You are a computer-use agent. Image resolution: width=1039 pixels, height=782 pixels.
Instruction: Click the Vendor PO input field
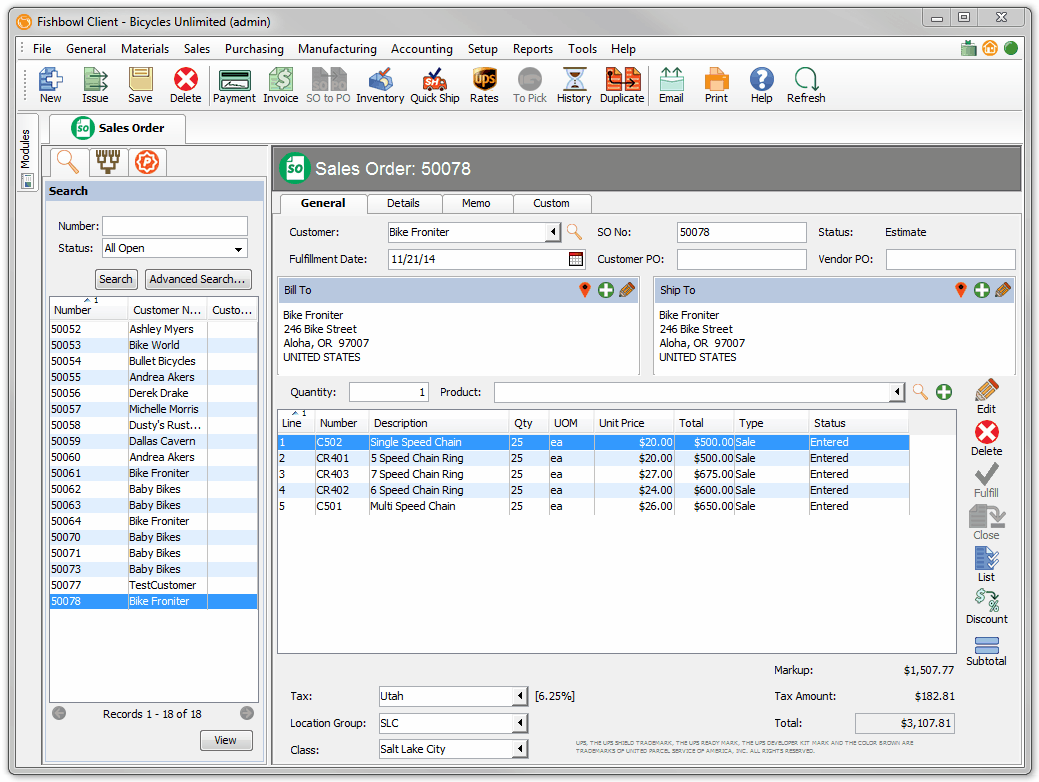950,259
